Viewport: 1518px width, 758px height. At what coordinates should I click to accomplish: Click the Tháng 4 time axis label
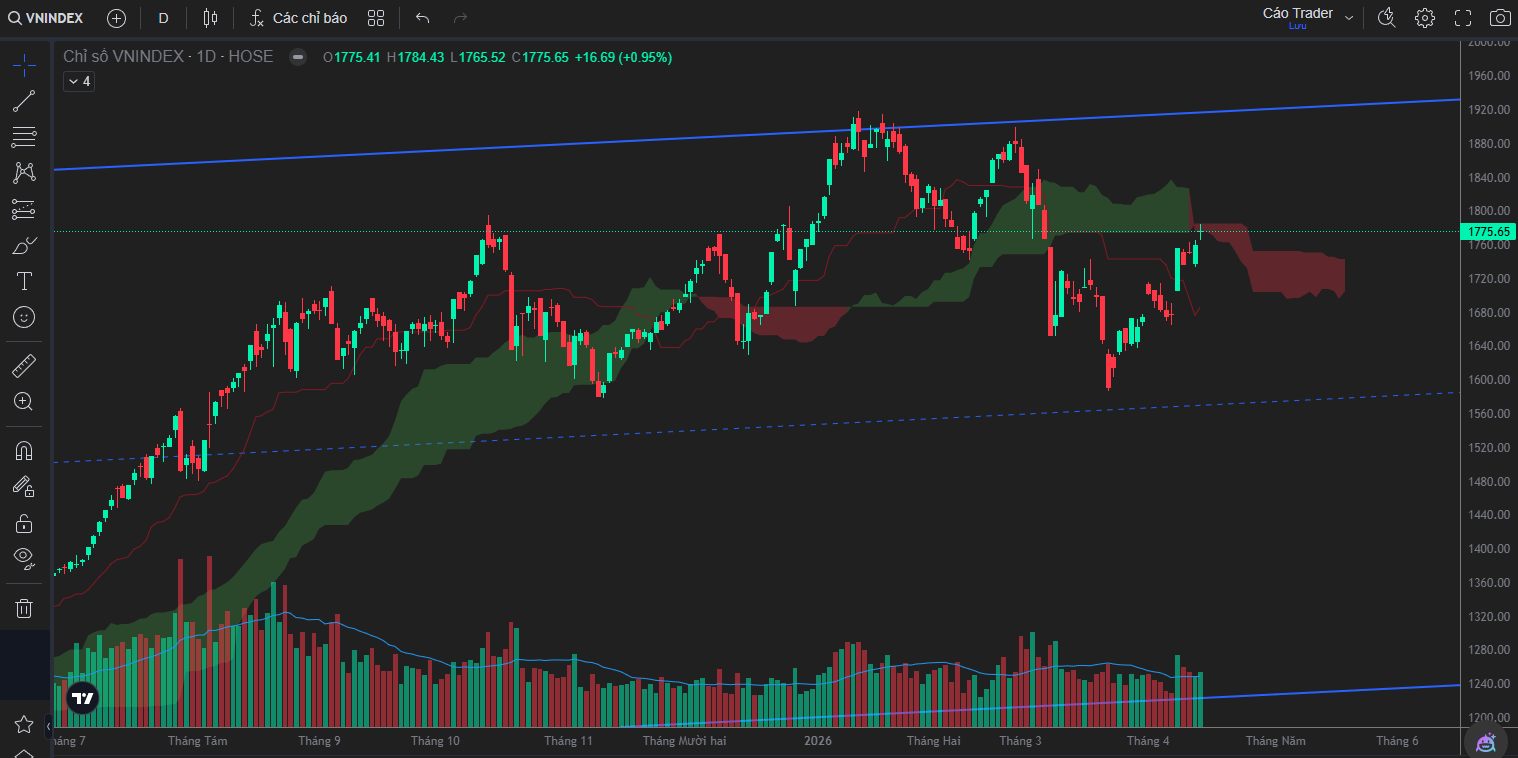1148,741
